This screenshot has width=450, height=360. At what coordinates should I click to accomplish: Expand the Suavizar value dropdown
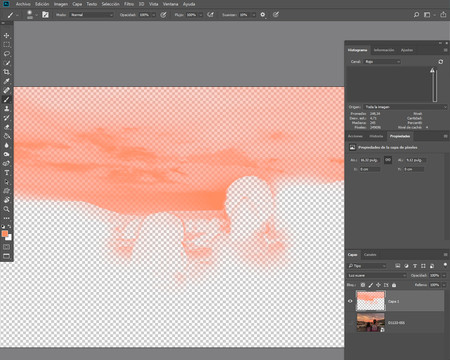pyautogui.click(x=254, y=15)
